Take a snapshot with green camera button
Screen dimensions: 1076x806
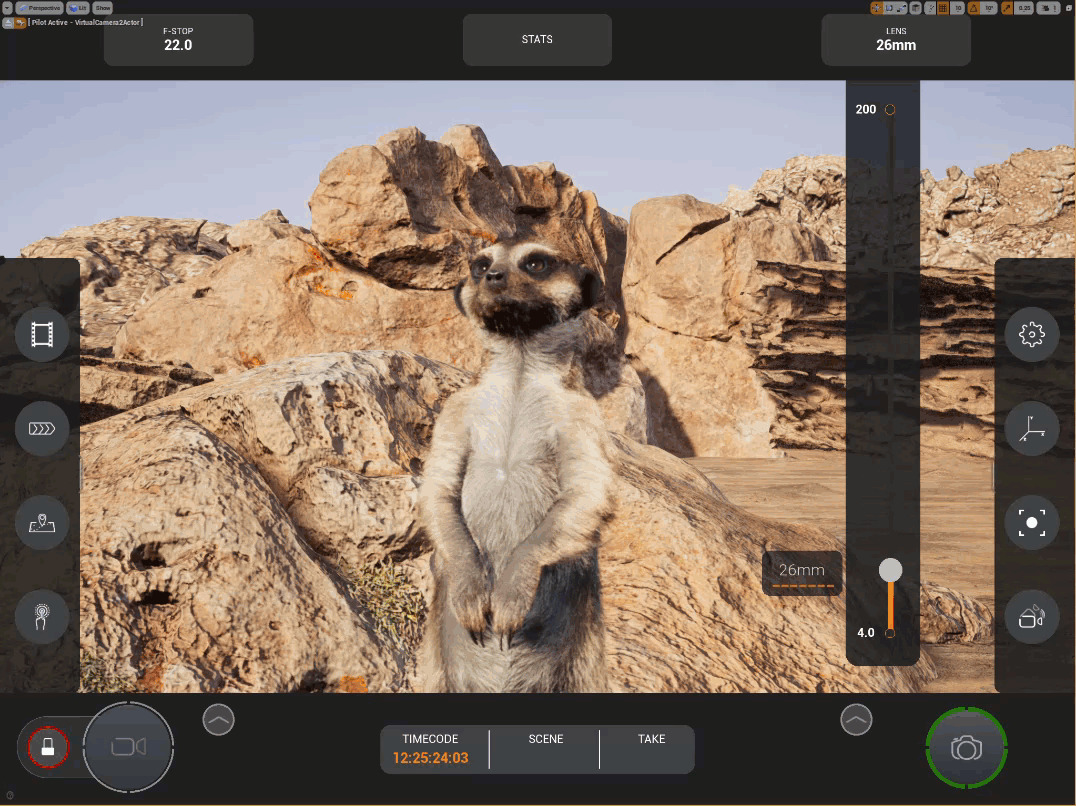966,748
